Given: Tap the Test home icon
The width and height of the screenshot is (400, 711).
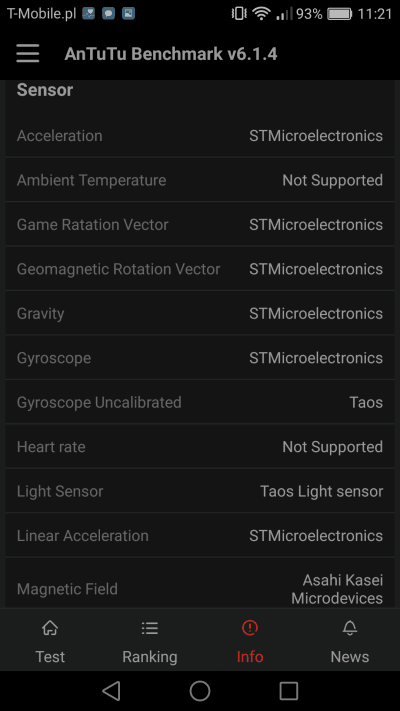Looking at the screenshot, I should coord(50,628).
